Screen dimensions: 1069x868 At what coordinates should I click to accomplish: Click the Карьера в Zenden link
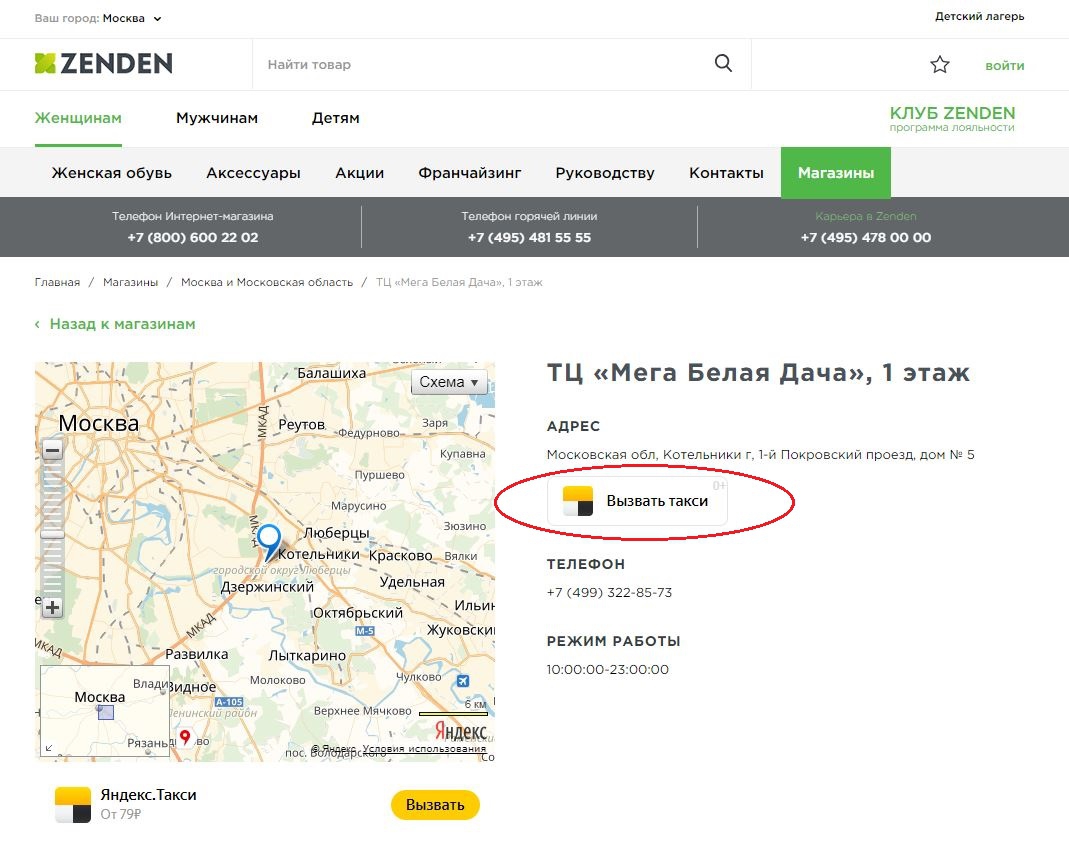point(866,216)
